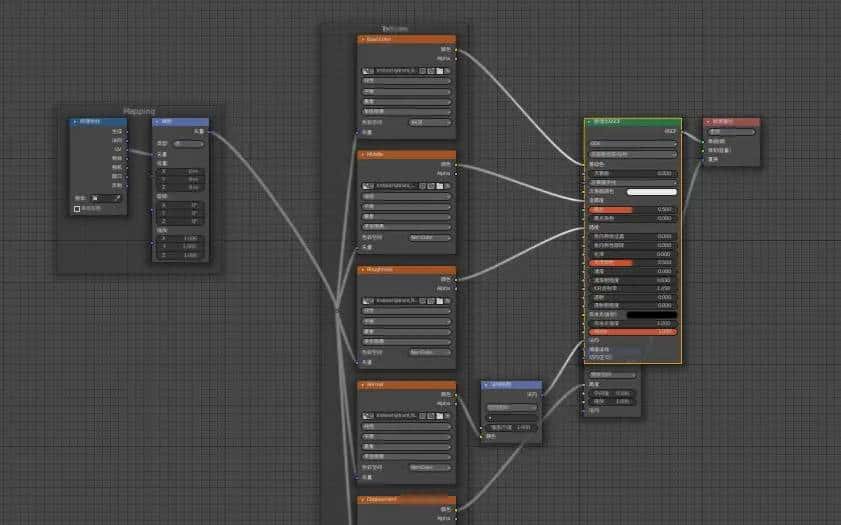Click the white subsurface color swatch
Screen dimensions: 841x525
point(651,191)
